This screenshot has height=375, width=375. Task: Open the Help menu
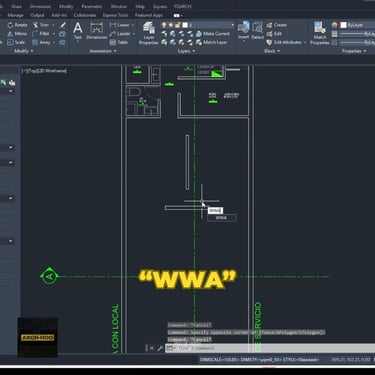pos(140,6)
